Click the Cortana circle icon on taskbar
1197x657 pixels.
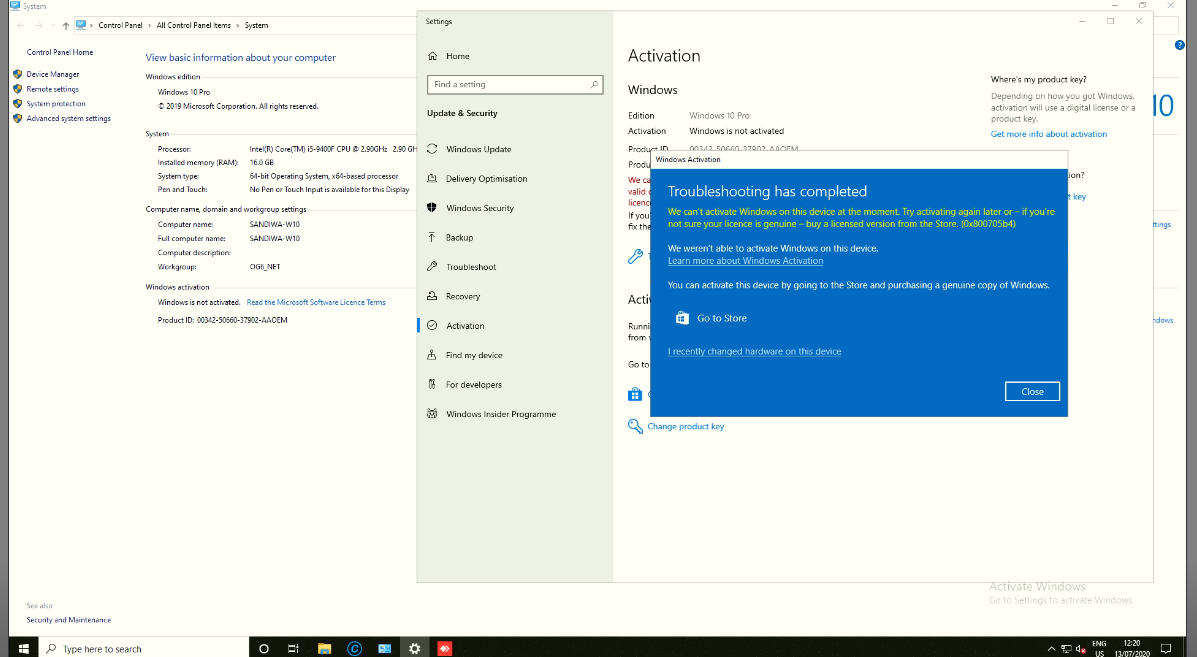coord(263,648)
